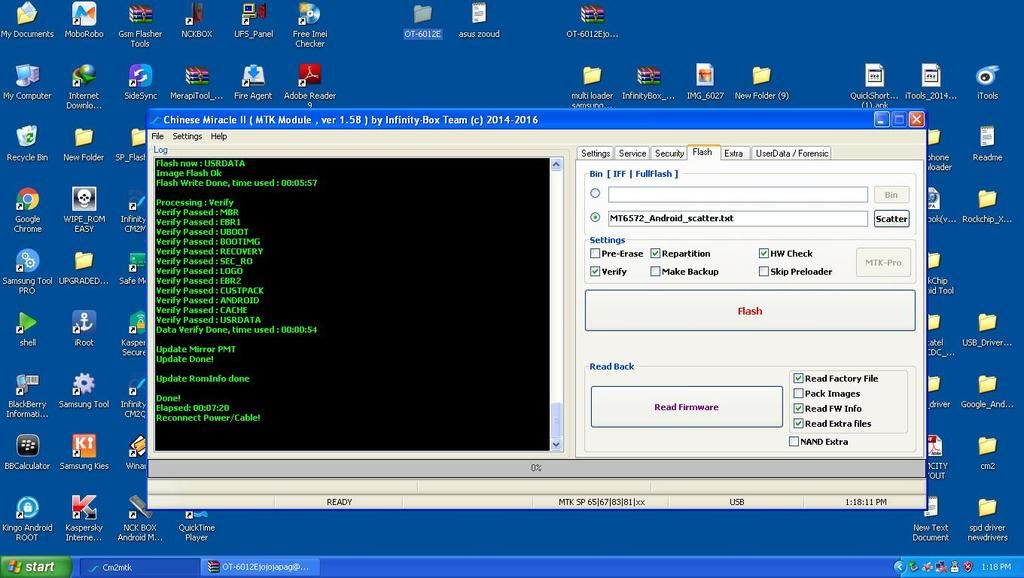Select the scatter file radio button
This screenshot has height=578, width=1024.
pos(596,217)
